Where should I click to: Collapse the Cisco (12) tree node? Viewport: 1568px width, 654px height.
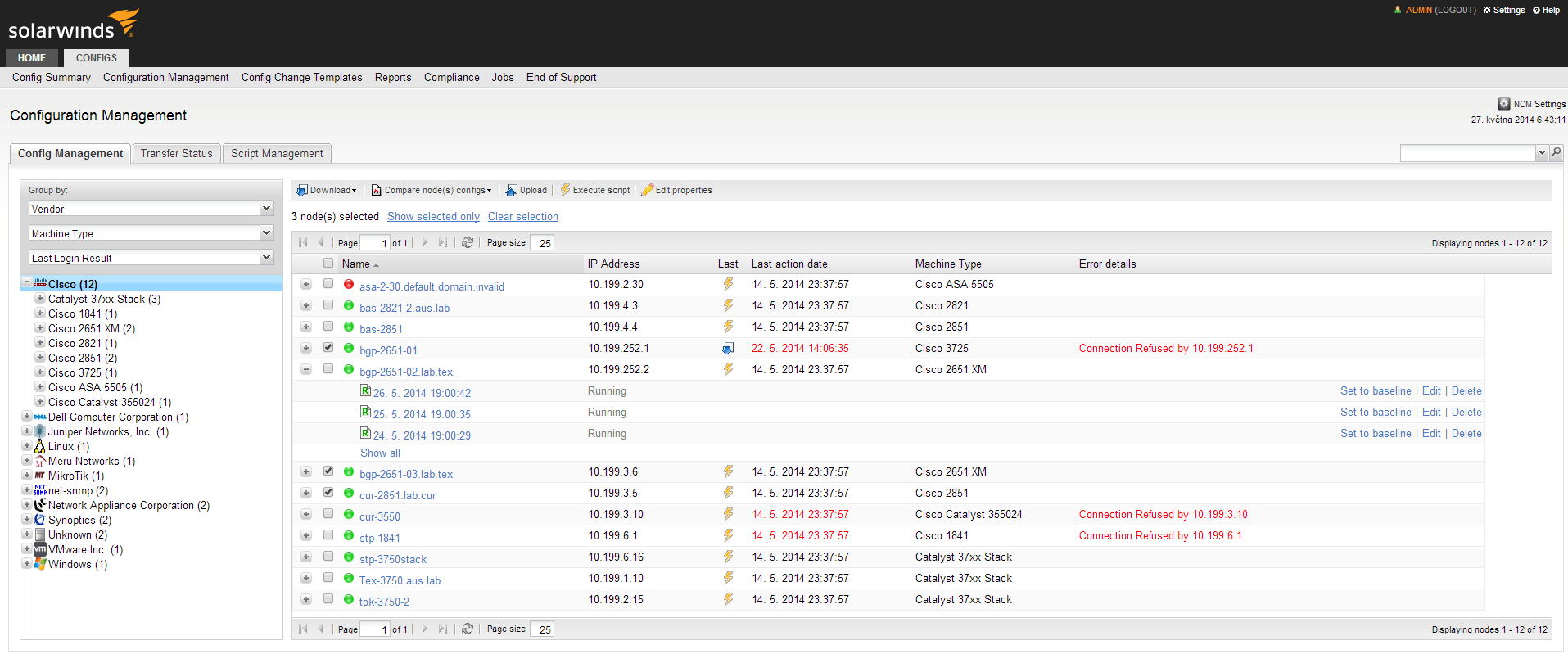[27, 282]
